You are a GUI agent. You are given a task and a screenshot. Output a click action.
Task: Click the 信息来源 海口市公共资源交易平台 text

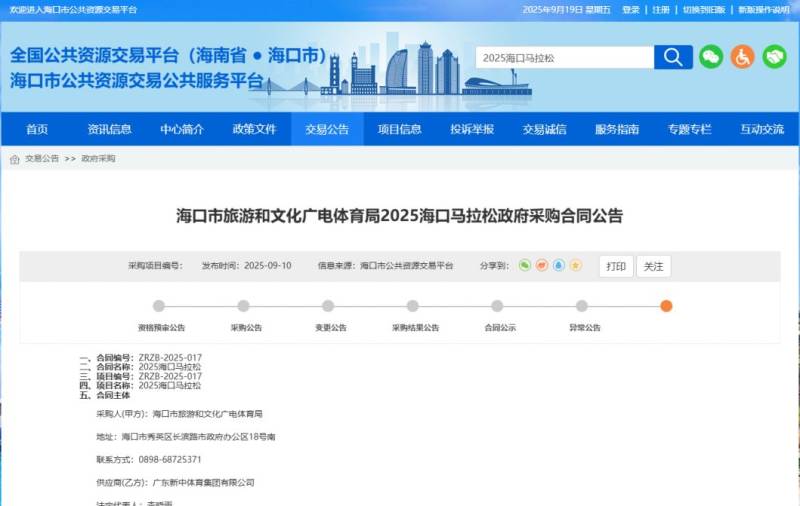(385, 265)
